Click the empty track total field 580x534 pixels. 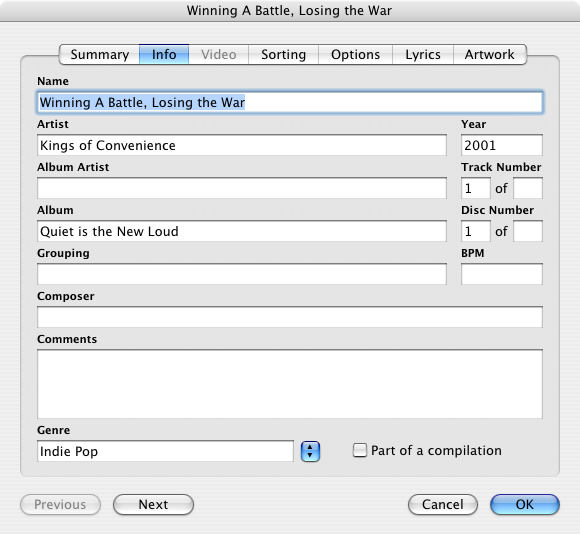coord(528,188)
